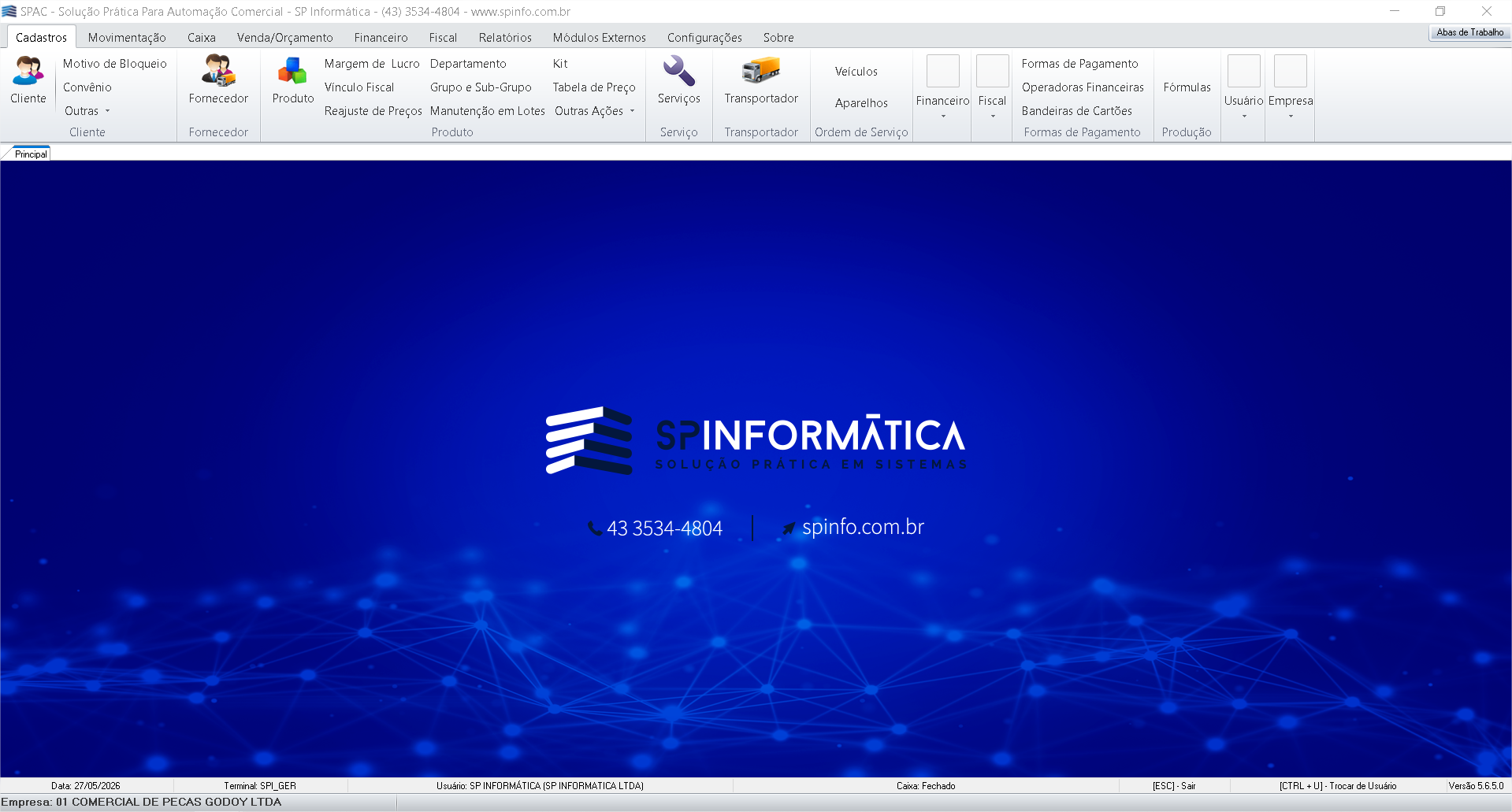
Task: Open Kit registration
Action: [560, 64]
